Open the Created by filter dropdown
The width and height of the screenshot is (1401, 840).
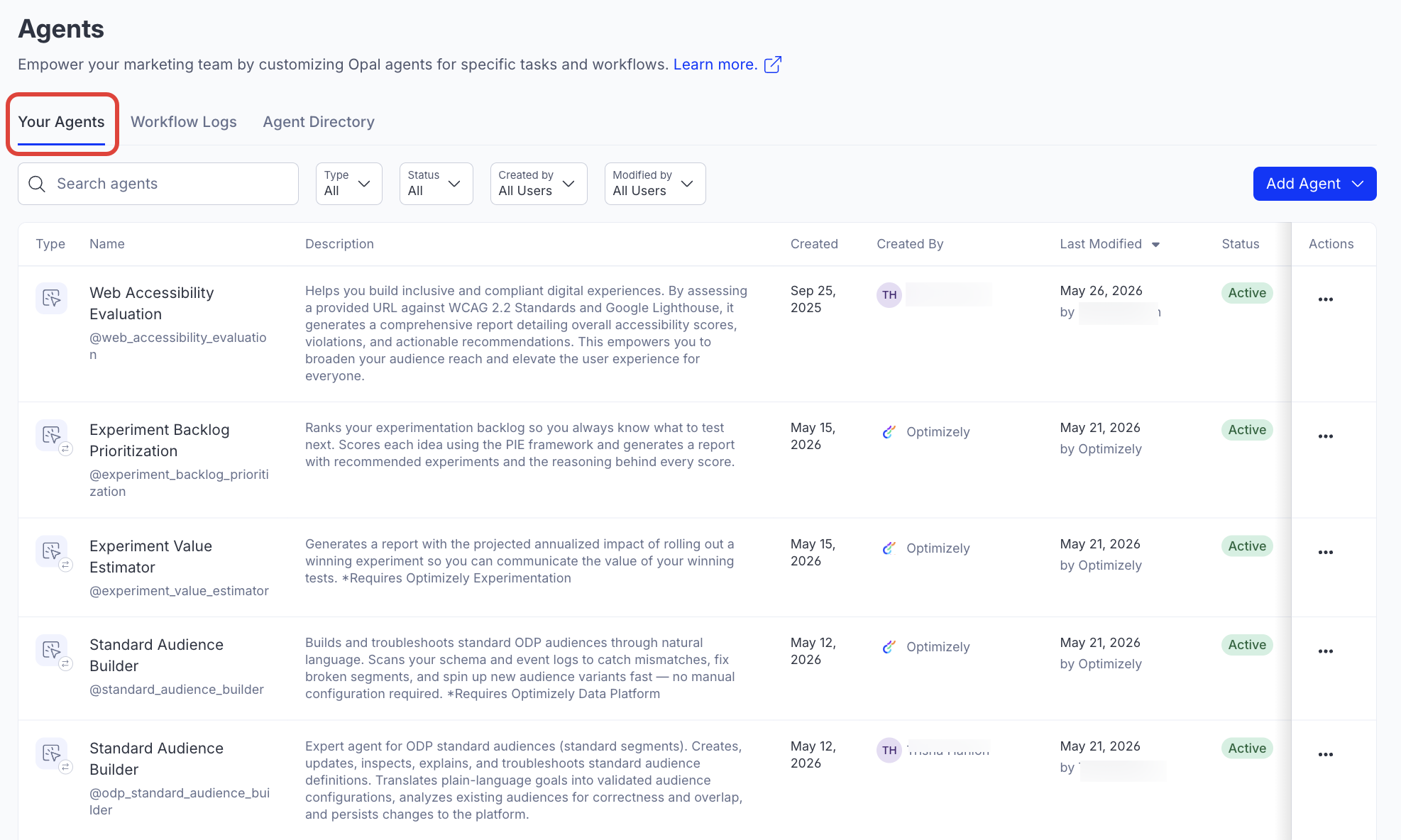point(539,184)
